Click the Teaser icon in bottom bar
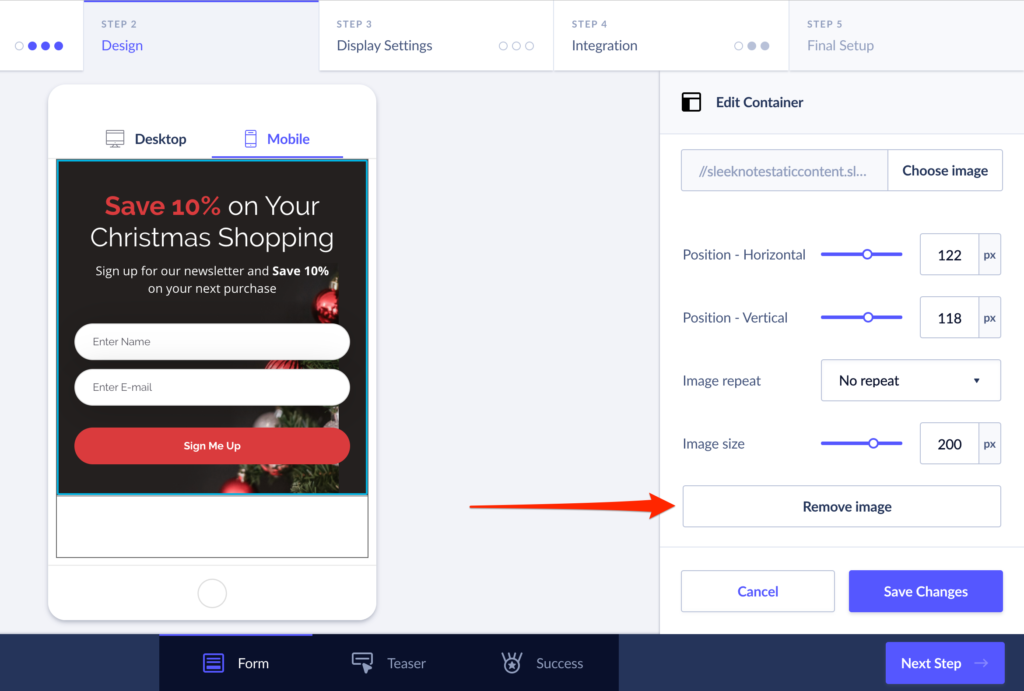The height and width of the screenshot is (691, 1024). click(362, 663)
